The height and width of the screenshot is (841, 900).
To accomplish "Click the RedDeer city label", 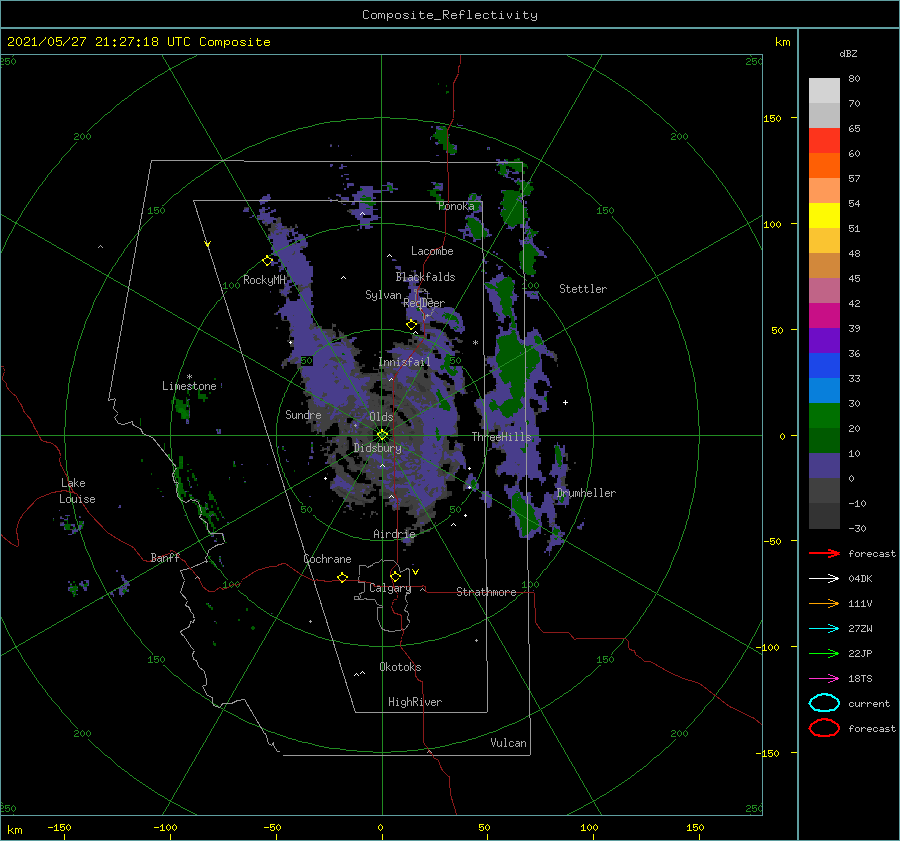I will pos(424,303).
